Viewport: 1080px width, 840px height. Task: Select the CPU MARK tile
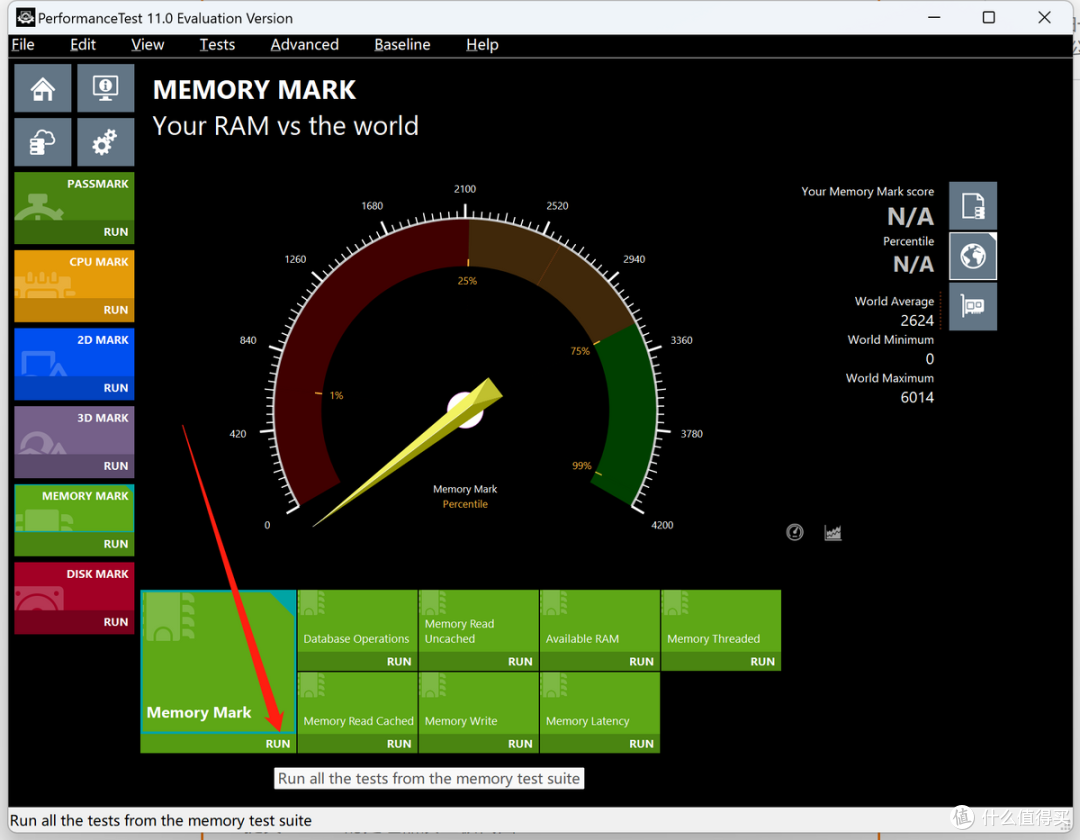74,274
